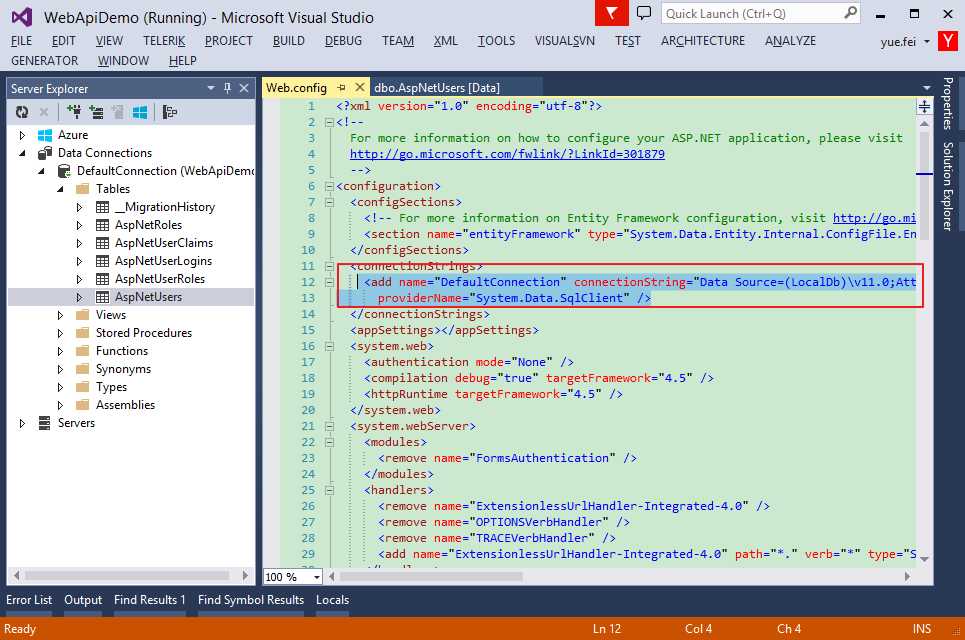Open the Find Symbol Results tab

point(251,600)
